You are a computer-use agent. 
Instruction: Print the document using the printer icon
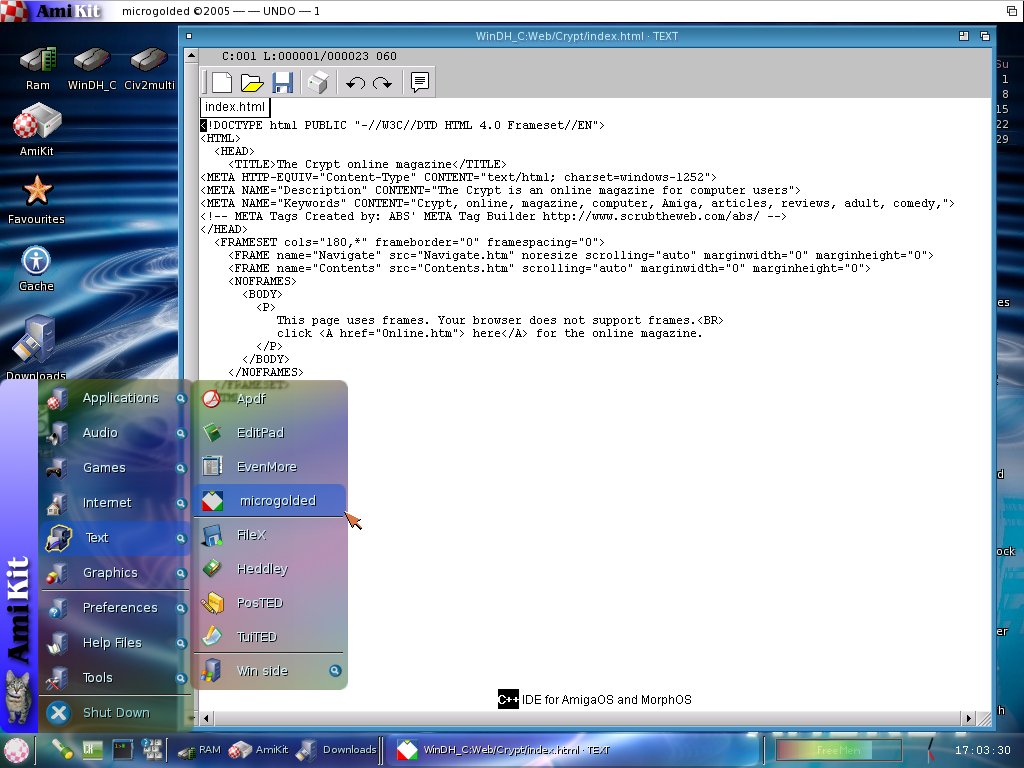pos(318,83)
